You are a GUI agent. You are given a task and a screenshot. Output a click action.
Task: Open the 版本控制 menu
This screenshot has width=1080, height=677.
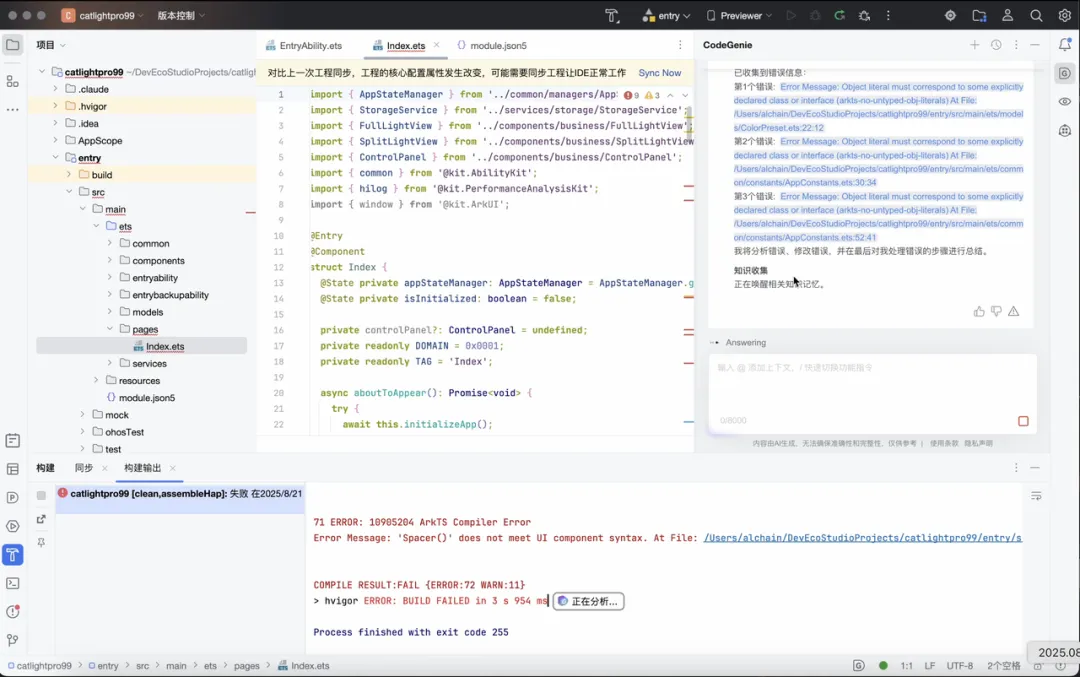coord(180,16)
